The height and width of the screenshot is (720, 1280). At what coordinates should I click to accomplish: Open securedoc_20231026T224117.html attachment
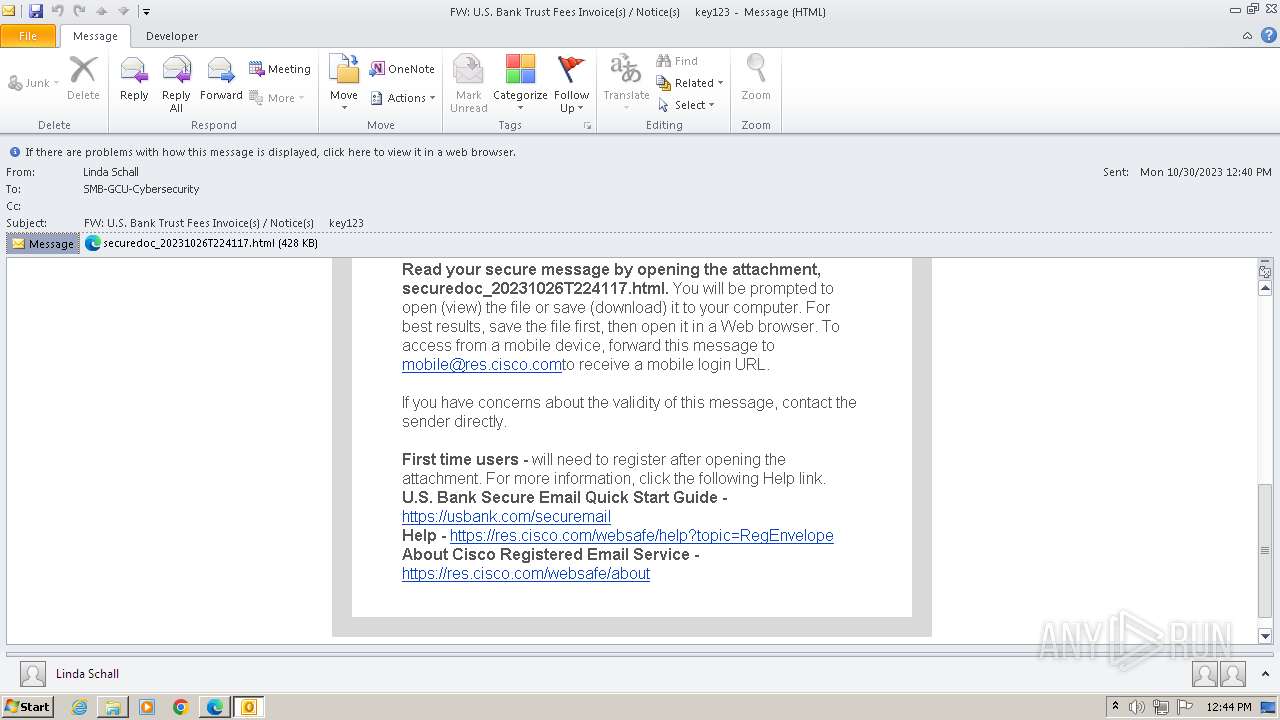point(201,243)
